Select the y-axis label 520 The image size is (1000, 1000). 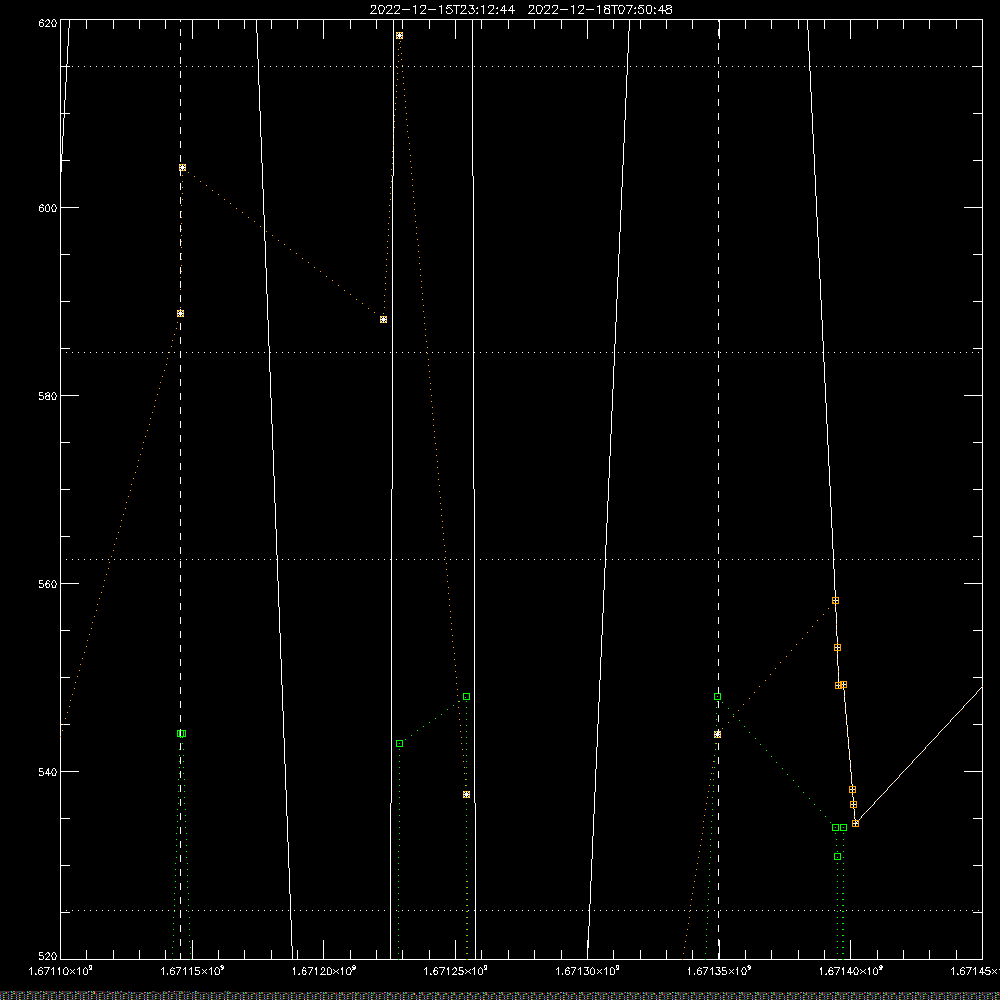(48, 957)
